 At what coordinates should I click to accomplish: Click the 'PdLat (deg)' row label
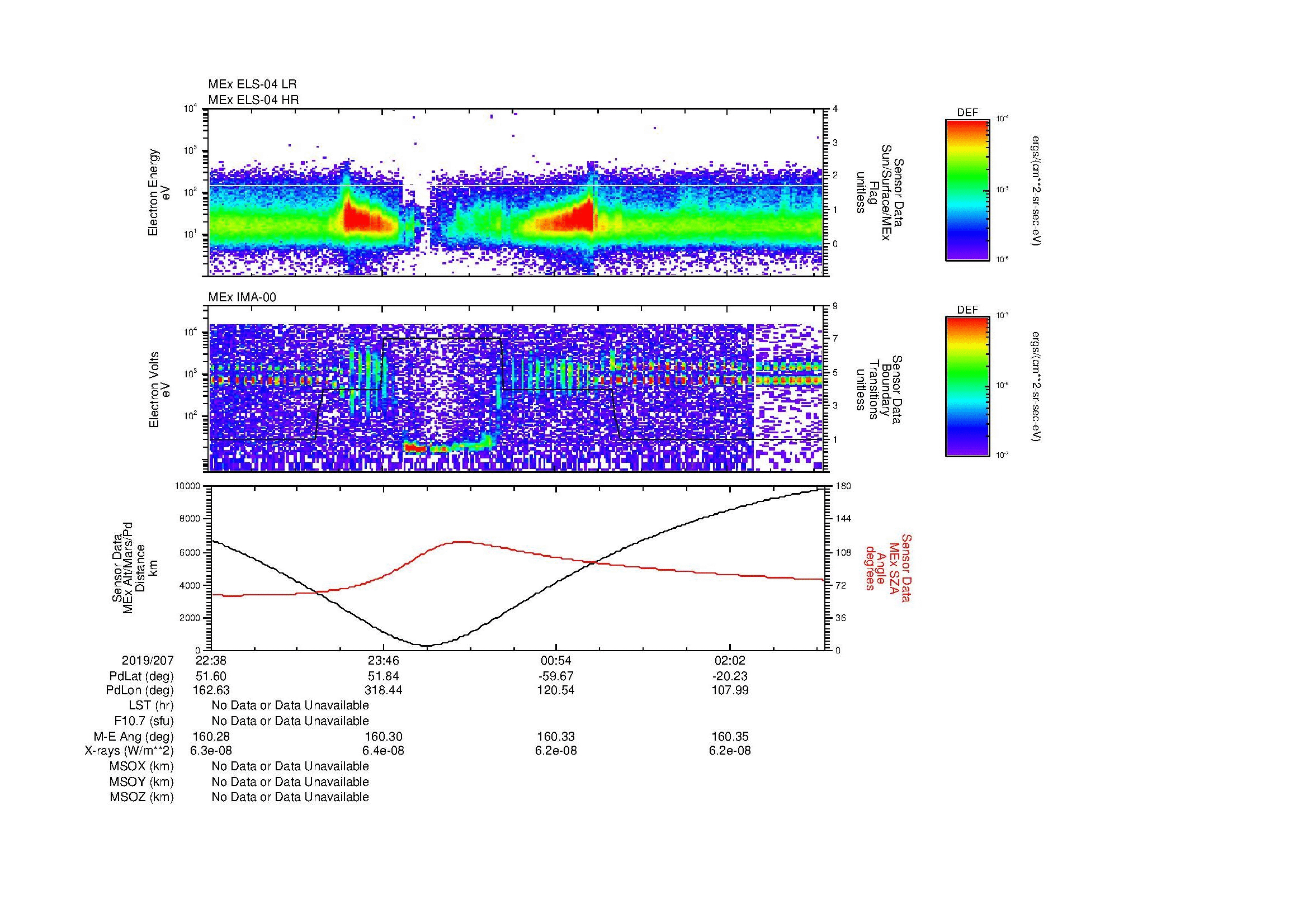point(141,676)
